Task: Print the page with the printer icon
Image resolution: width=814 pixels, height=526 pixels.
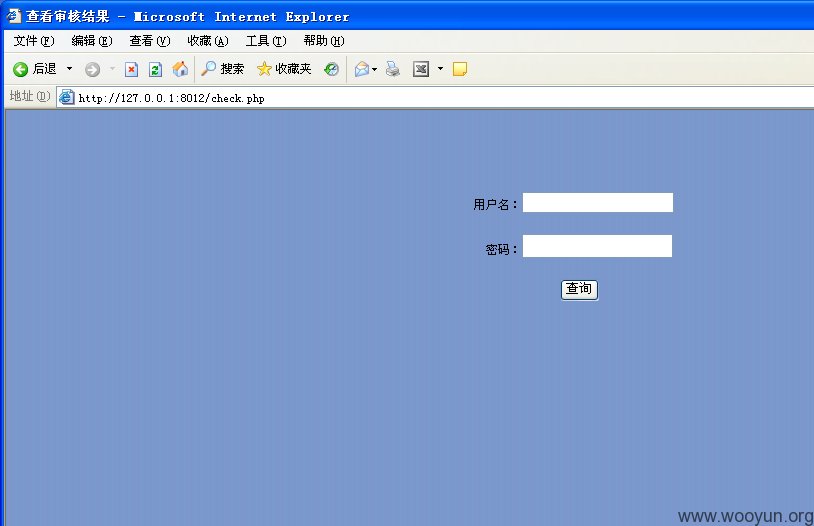Action: point(393,69)
